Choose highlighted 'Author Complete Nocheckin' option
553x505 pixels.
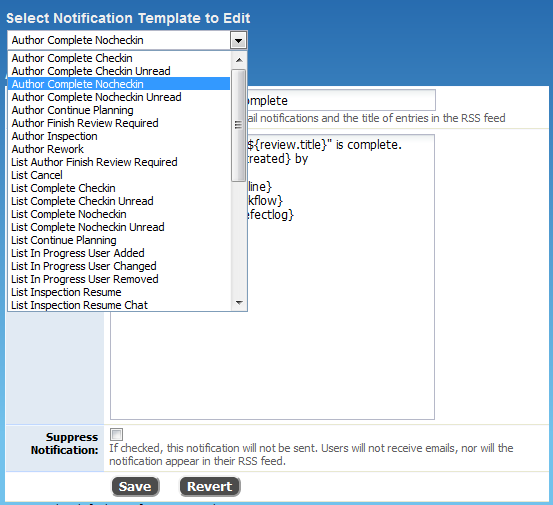click(x=120, y=84)
